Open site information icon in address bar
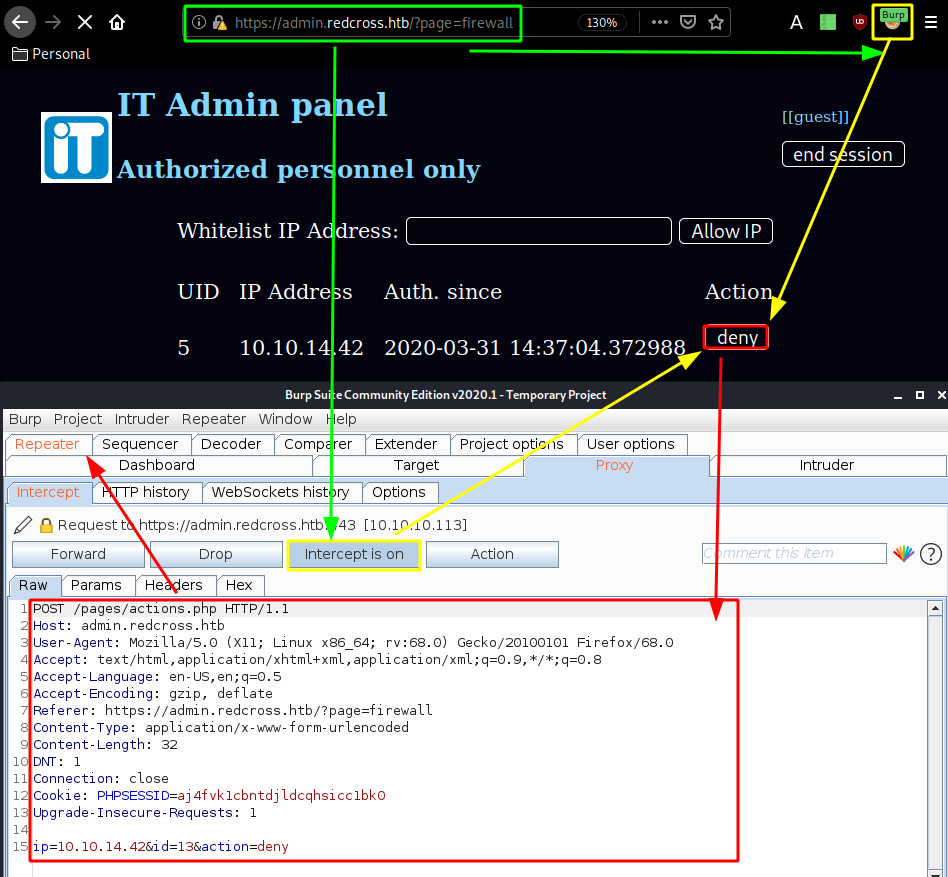 (x=198, y=22)
